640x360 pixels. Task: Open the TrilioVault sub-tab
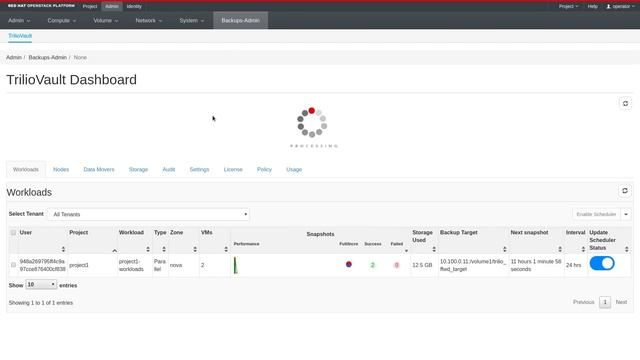tap(20, 36)
